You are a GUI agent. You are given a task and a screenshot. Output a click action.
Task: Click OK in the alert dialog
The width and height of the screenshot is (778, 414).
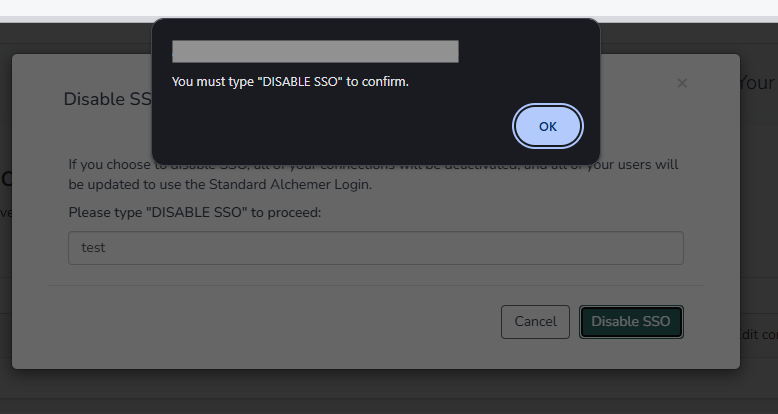(547, 126)
